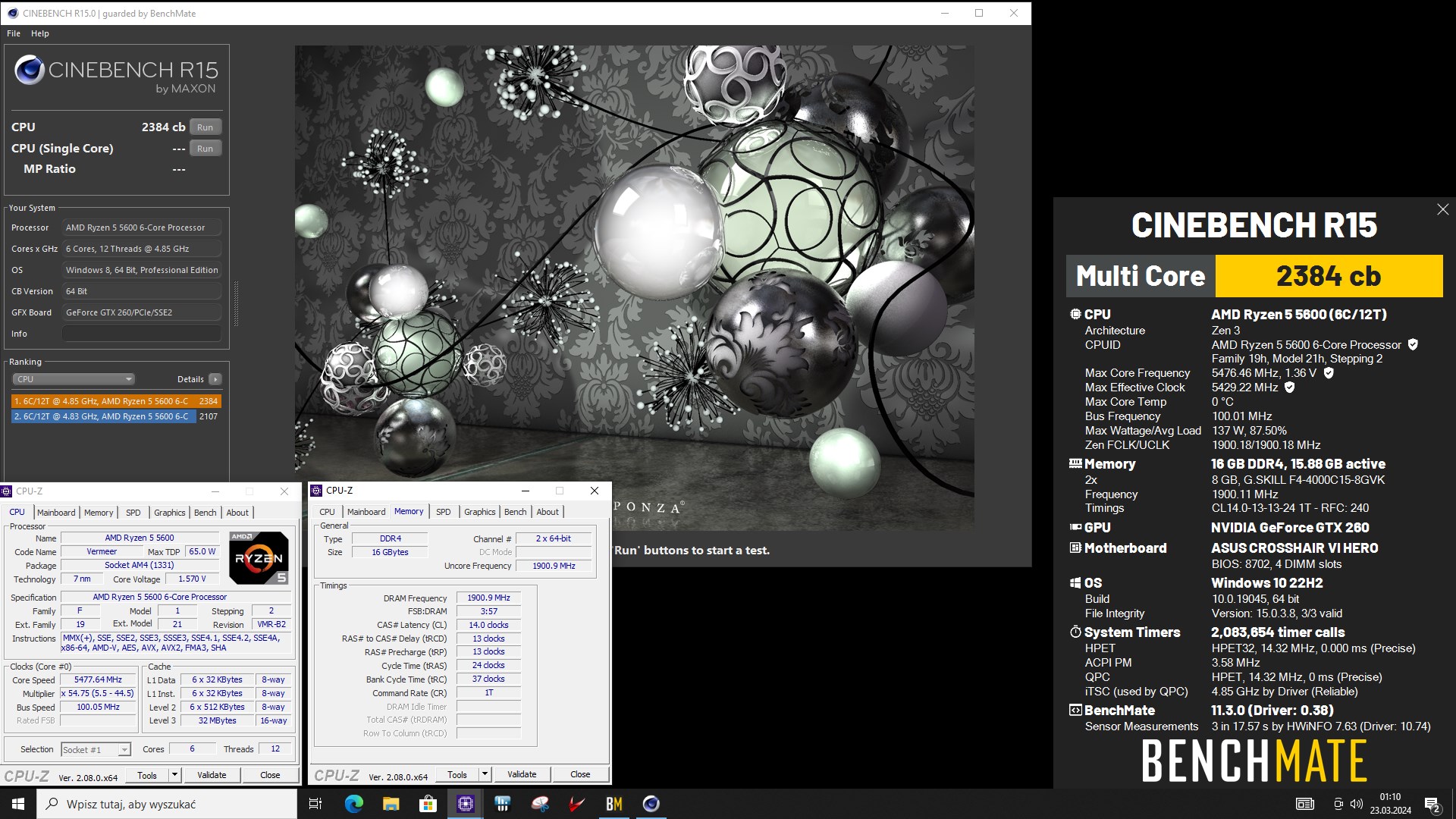Image resolution: width=1456 pixels, height=819 pixels.
Task: Open the Help menu in Cinebench
Action: tap(40, 33)
